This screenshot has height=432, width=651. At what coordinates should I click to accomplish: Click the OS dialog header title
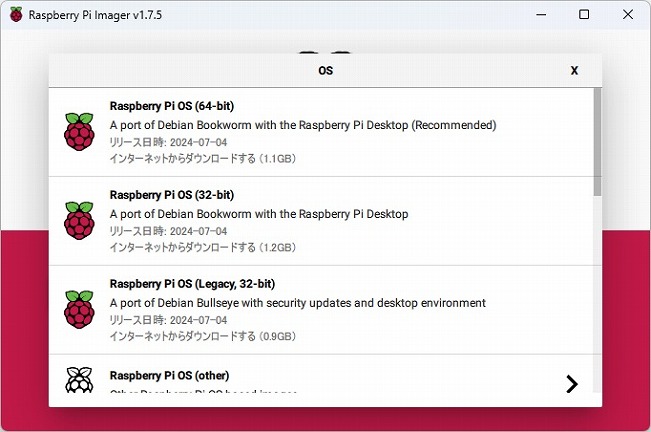(326, 71)
